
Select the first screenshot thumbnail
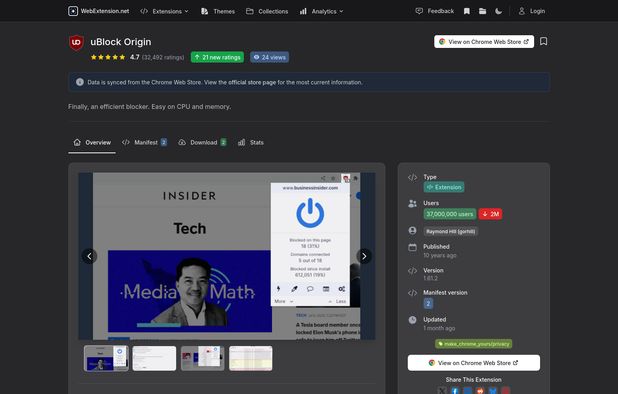click(x=106, y=358)
